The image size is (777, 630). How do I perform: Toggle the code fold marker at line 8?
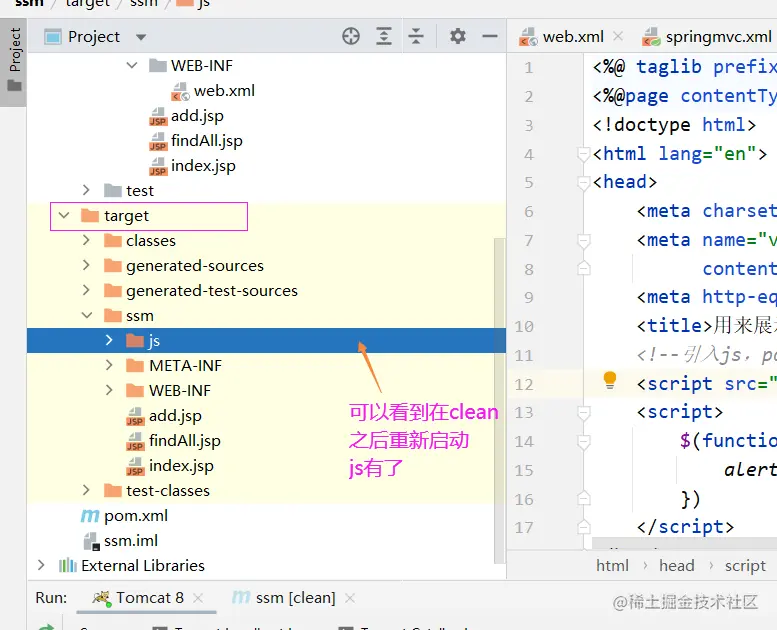[584, 268]
